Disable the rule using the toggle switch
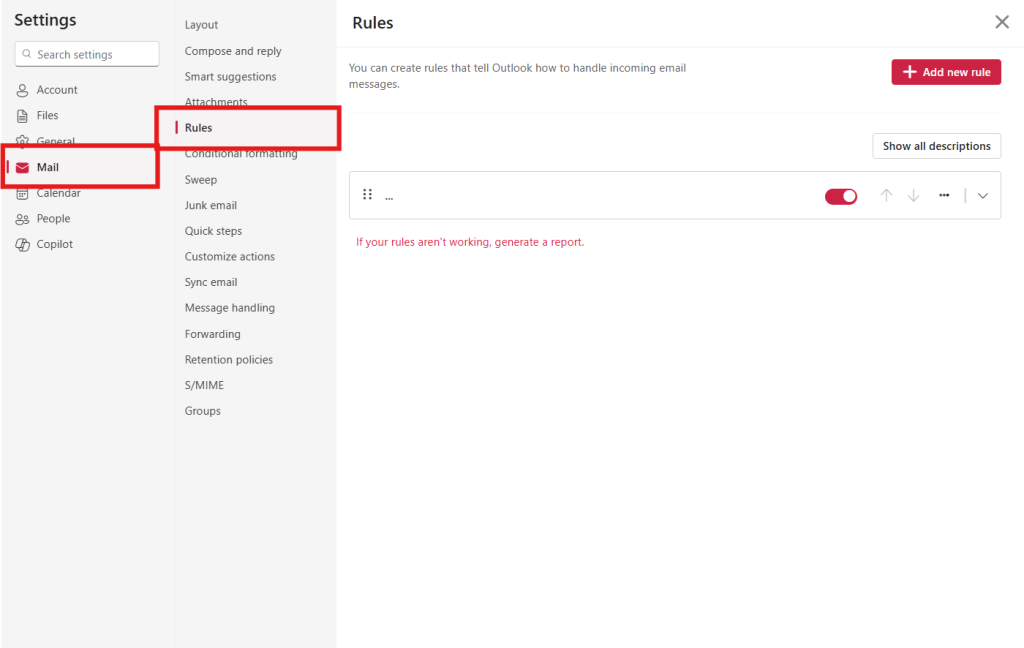Image resolution: width=1024 pixels, height=648 pixels. click(x=840, y=196)
